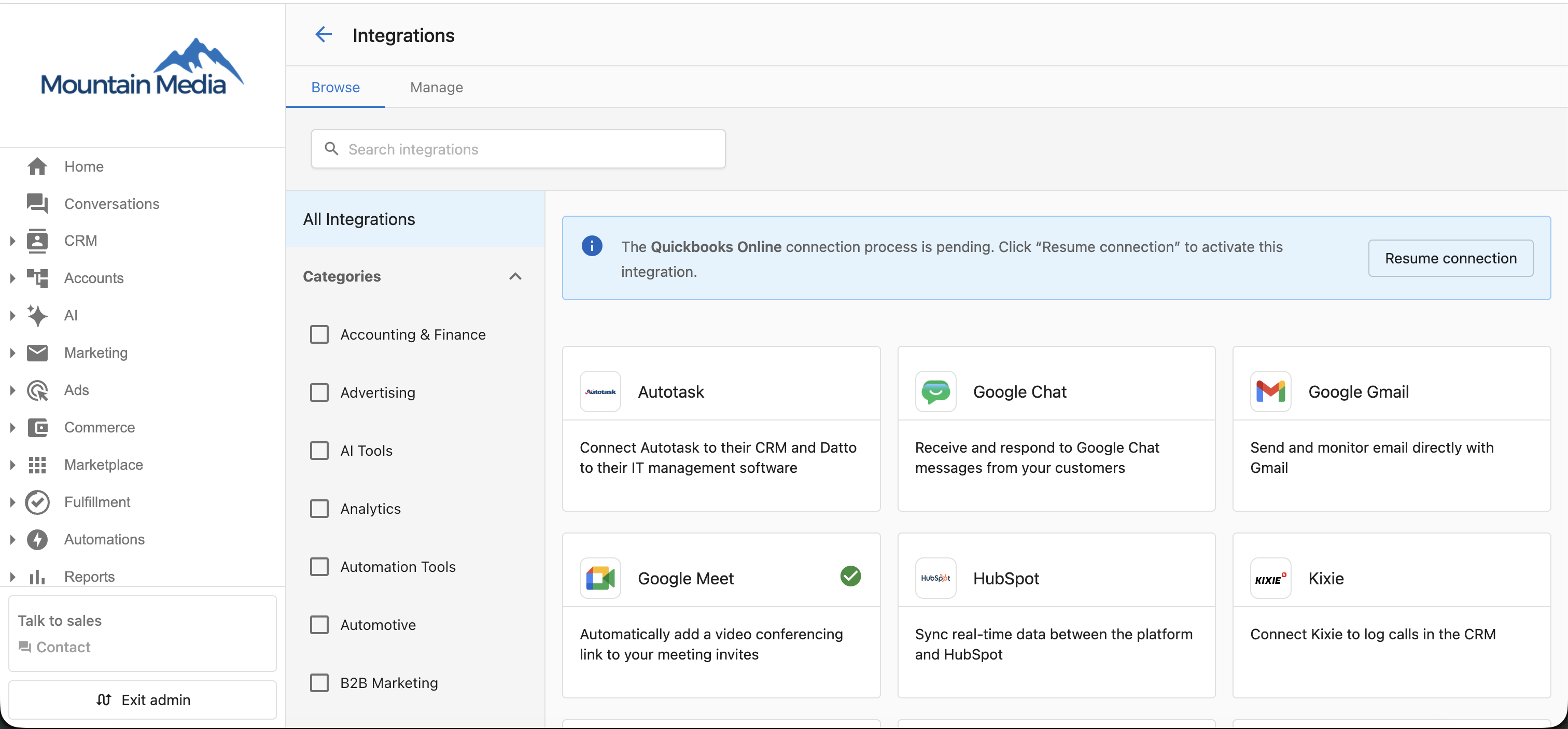Check the B2B Marketing checkbox
Image resolution: width=1568 pixels, height=729 pixels.
coord(319,683)
